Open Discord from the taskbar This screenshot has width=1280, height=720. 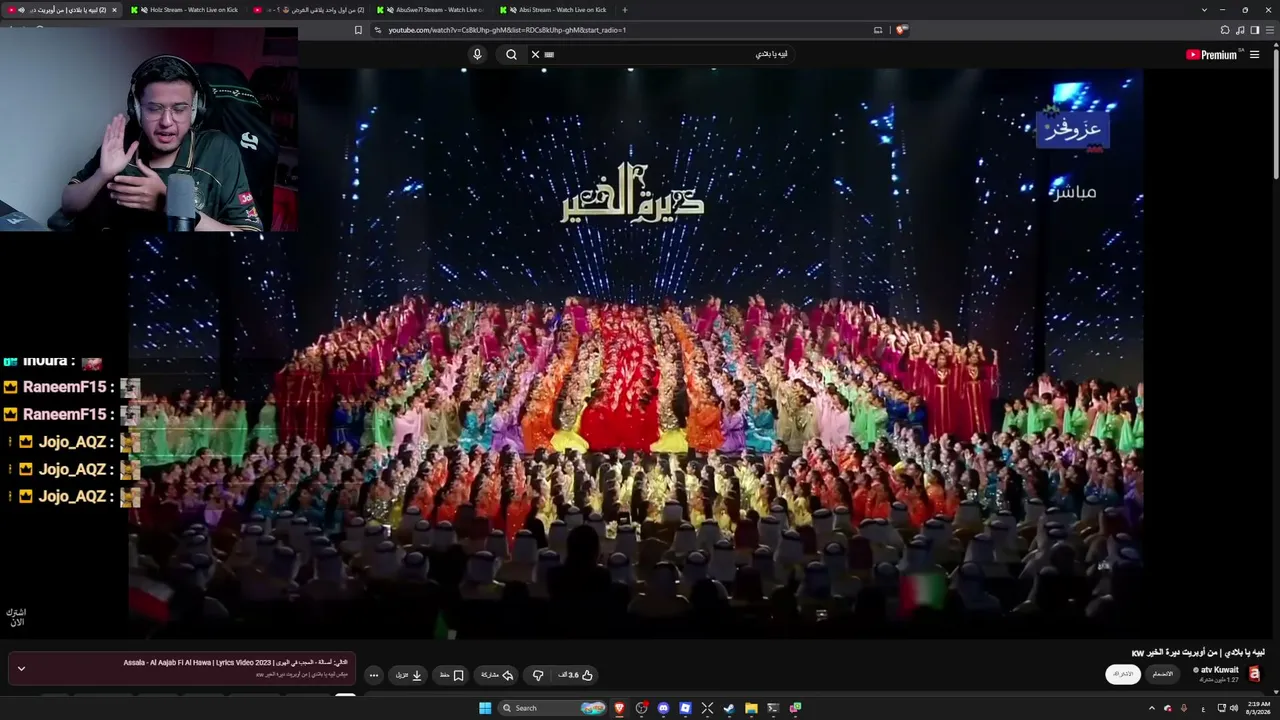pos(663,708)
